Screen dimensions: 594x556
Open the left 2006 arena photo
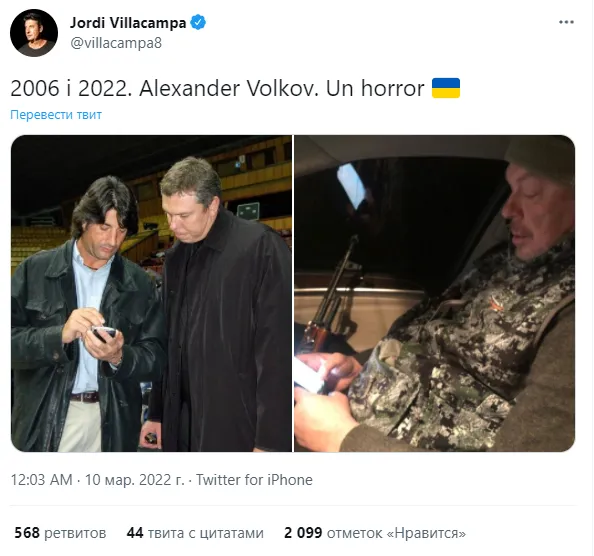click(x=152, y=293)
